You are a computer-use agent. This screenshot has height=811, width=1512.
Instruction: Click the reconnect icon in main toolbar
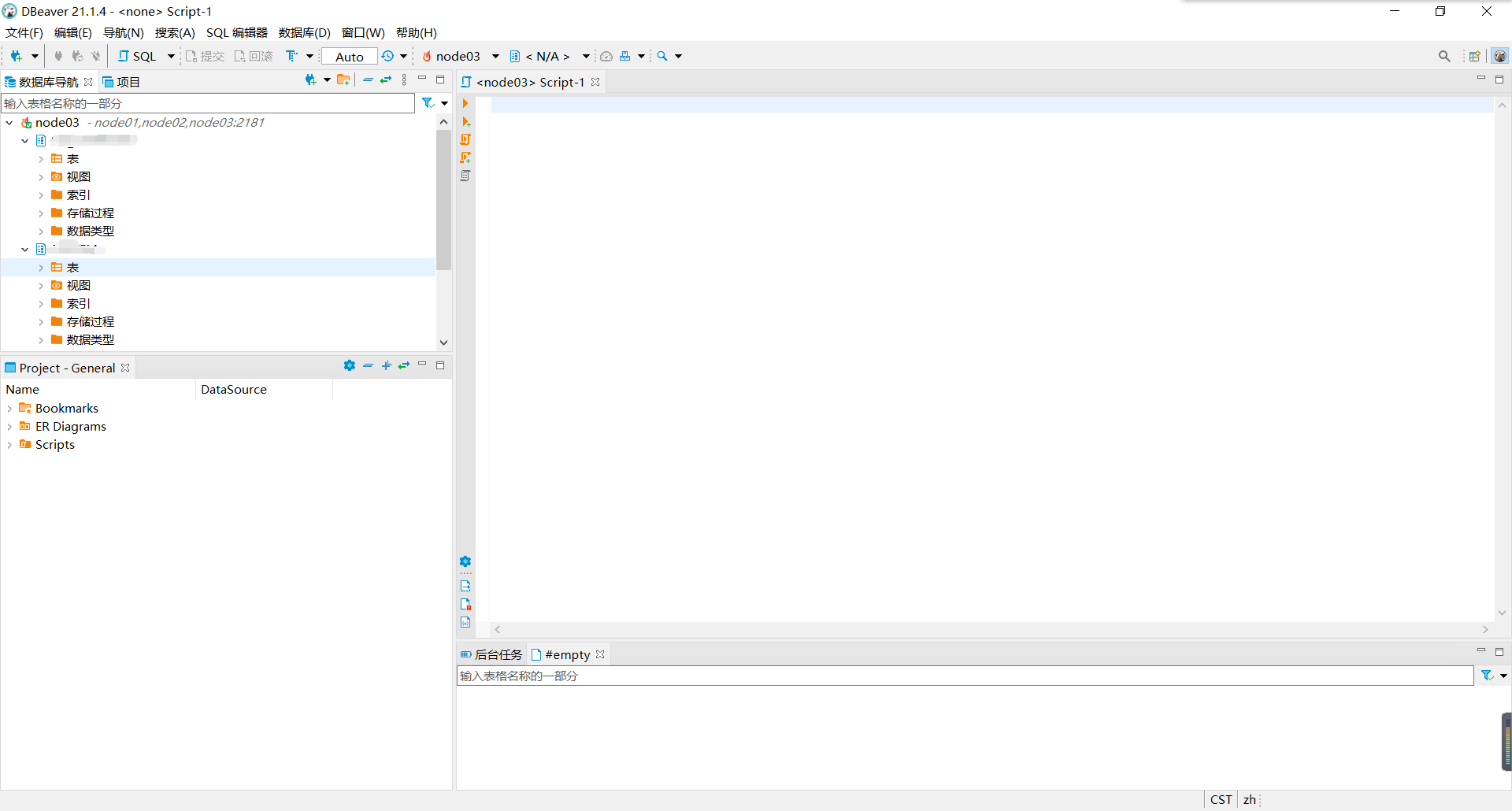point(77,56)
